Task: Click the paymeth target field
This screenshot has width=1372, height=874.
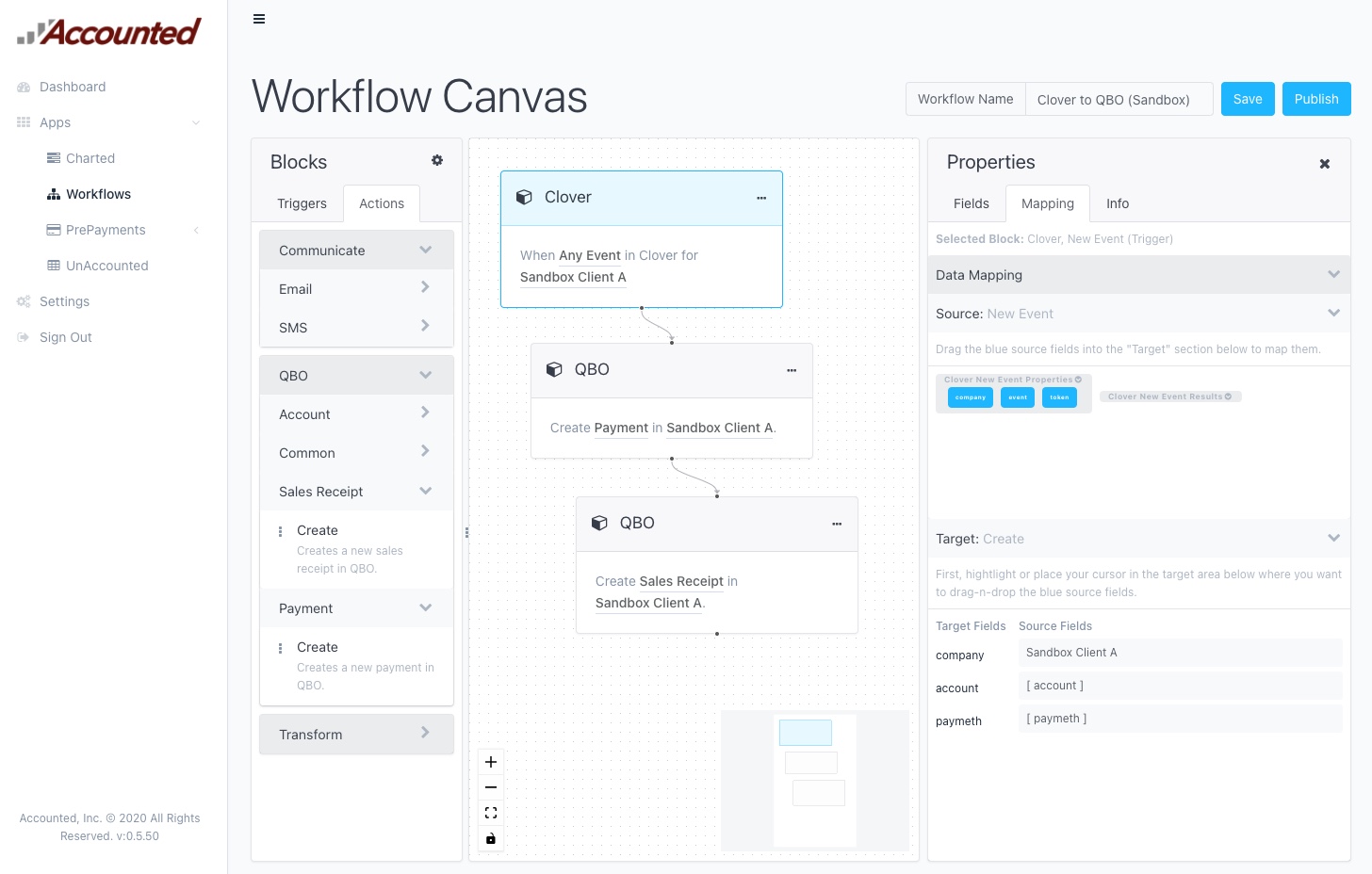Action: pyautogui.click(x=1181, y=719)
